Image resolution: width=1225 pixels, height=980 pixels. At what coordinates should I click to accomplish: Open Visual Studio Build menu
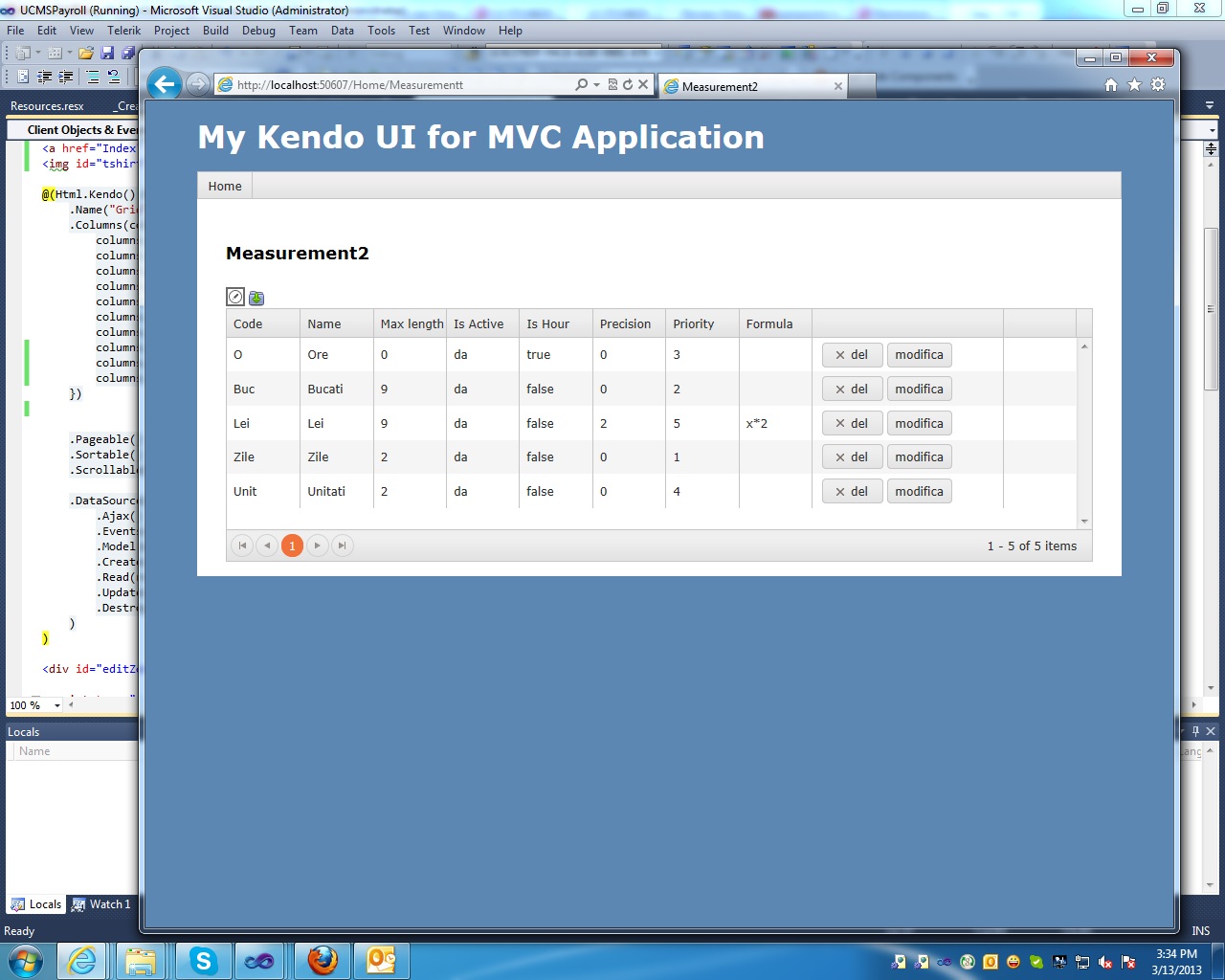216,31
